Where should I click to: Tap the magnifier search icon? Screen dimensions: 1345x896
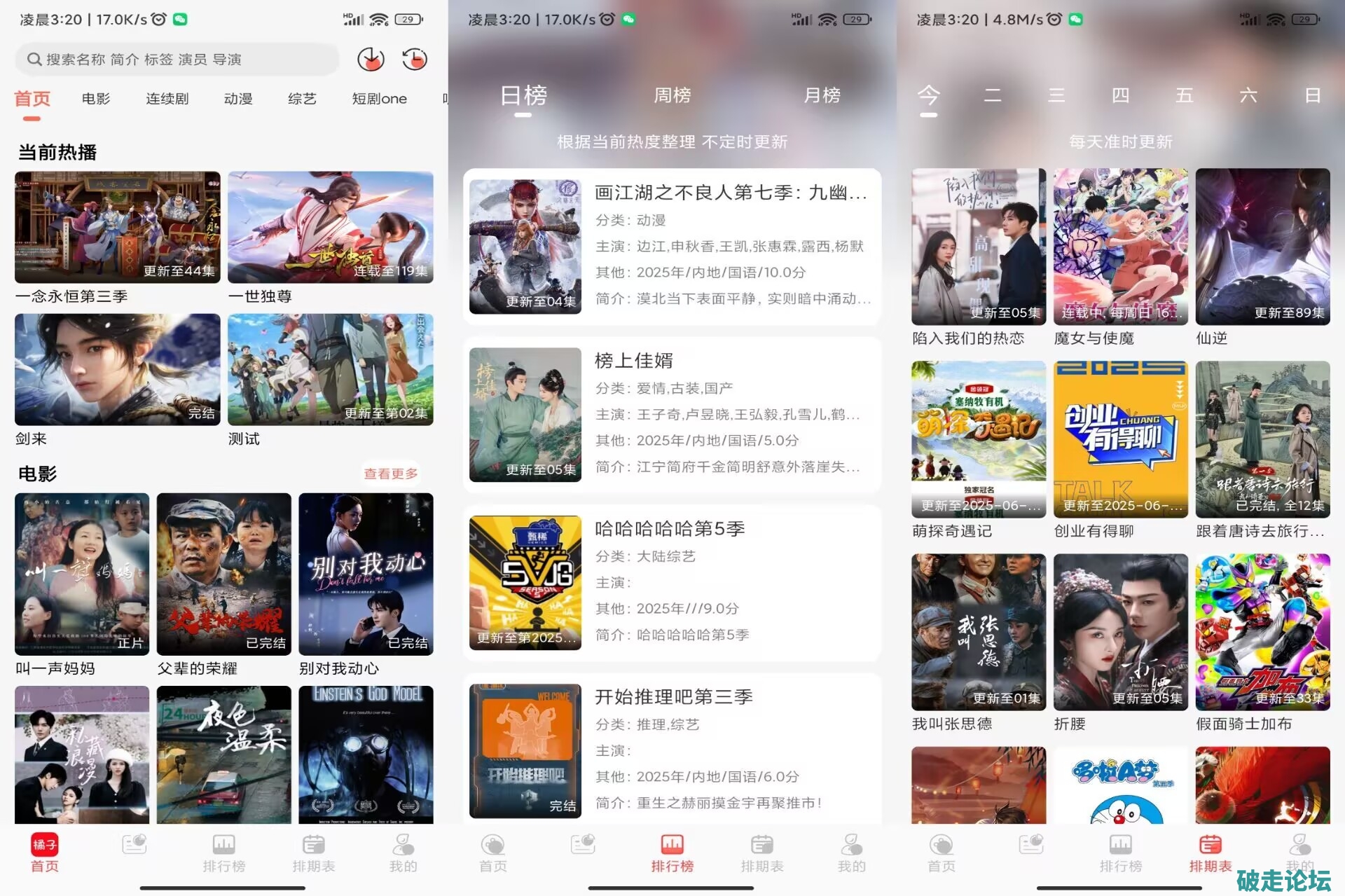click(x=34, y=60)
